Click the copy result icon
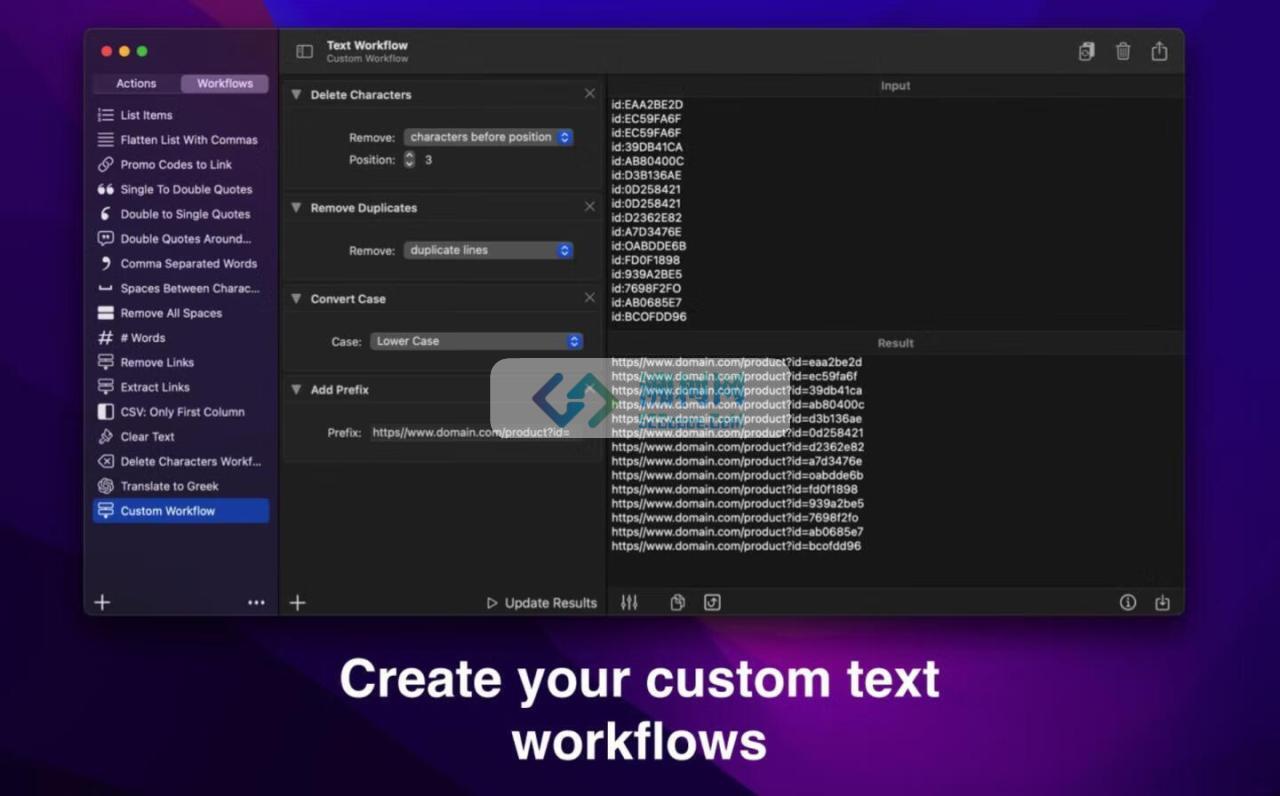This screenshot has height=796, width=1280. [x=677, y=603]
